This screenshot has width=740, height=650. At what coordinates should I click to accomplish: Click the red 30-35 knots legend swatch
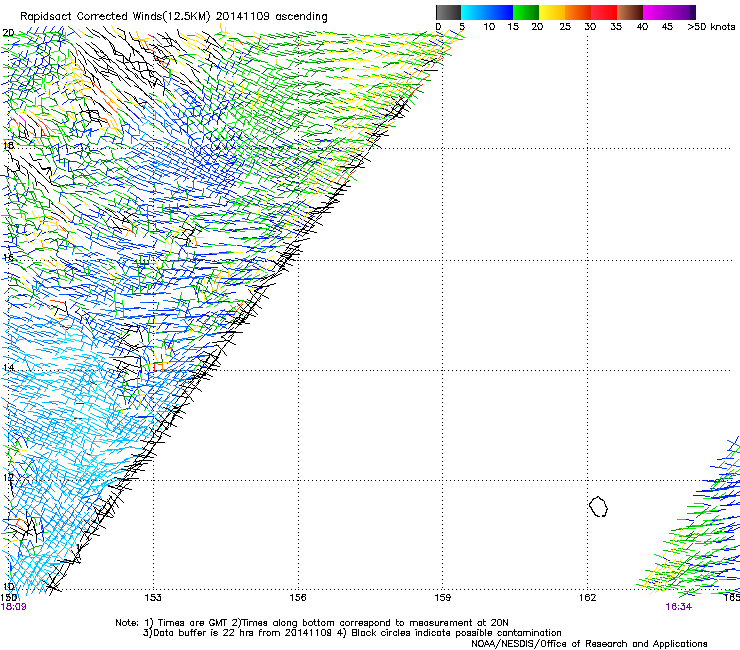tap(604, 12)
